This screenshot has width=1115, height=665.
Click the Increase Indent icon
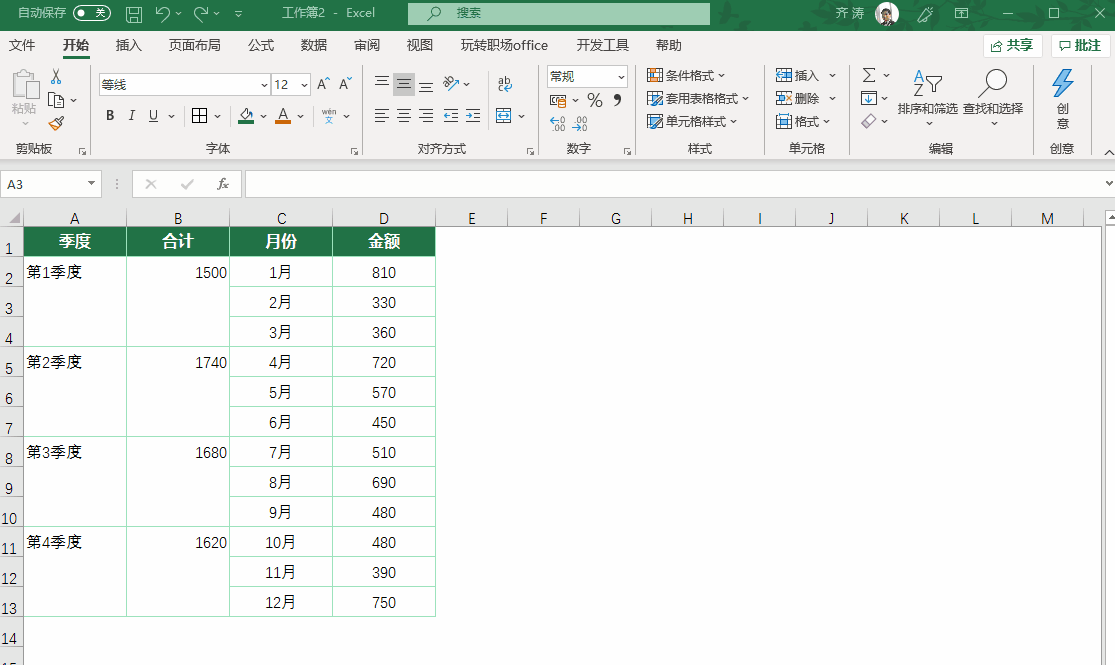tap(473, 116)
